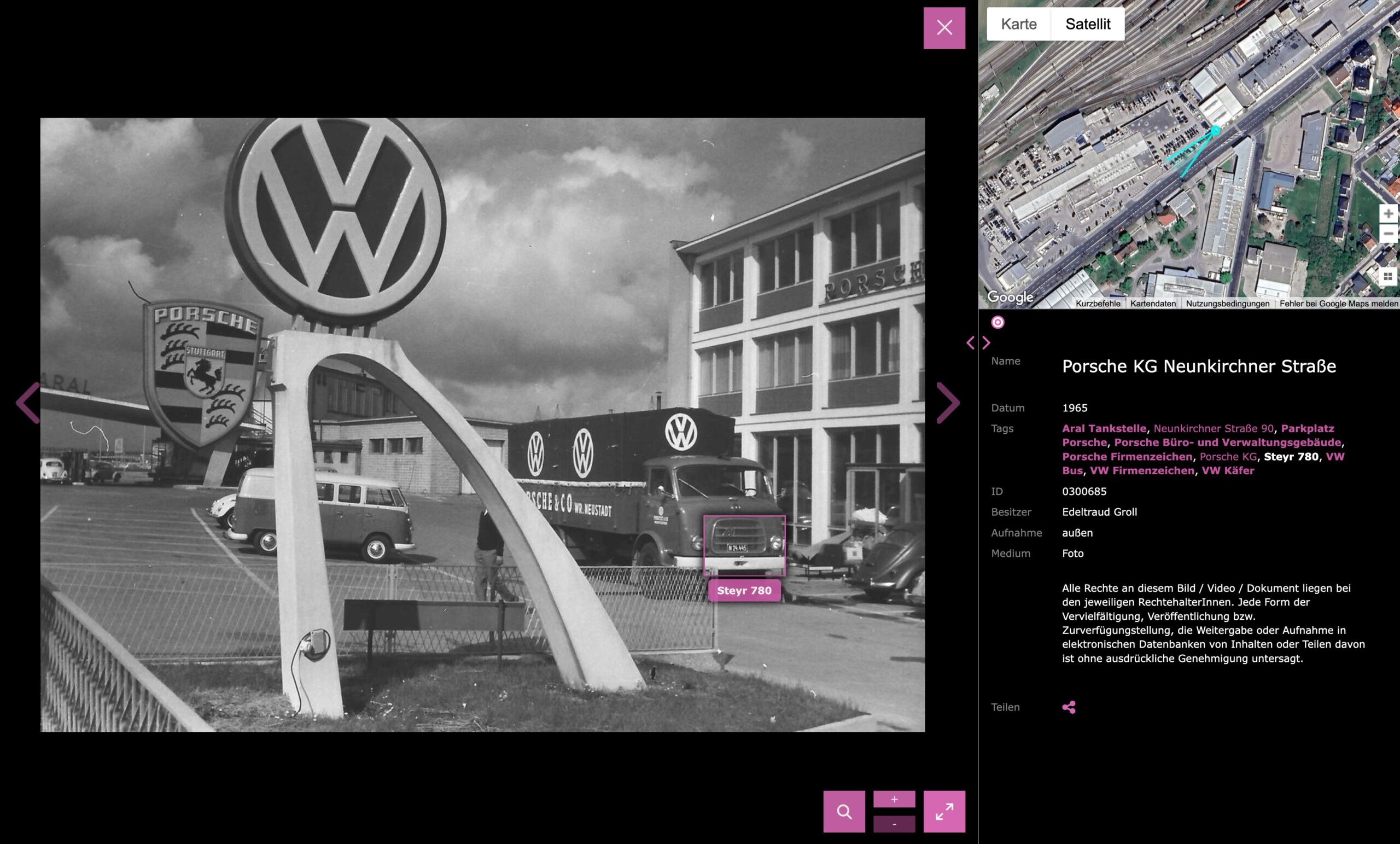Image resolution: width=1400 pixels, height=844 pixels.
Task: Open the Parkplatz Porsche tag
Action: [1198, 435]
